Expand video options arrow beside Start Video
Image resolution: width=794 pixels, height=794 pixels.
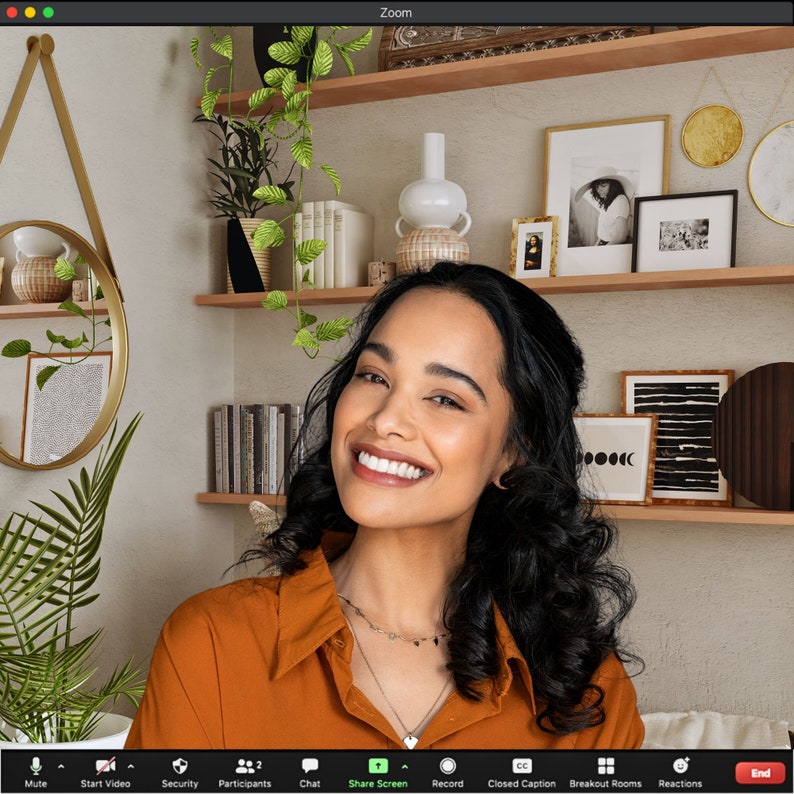131,767
